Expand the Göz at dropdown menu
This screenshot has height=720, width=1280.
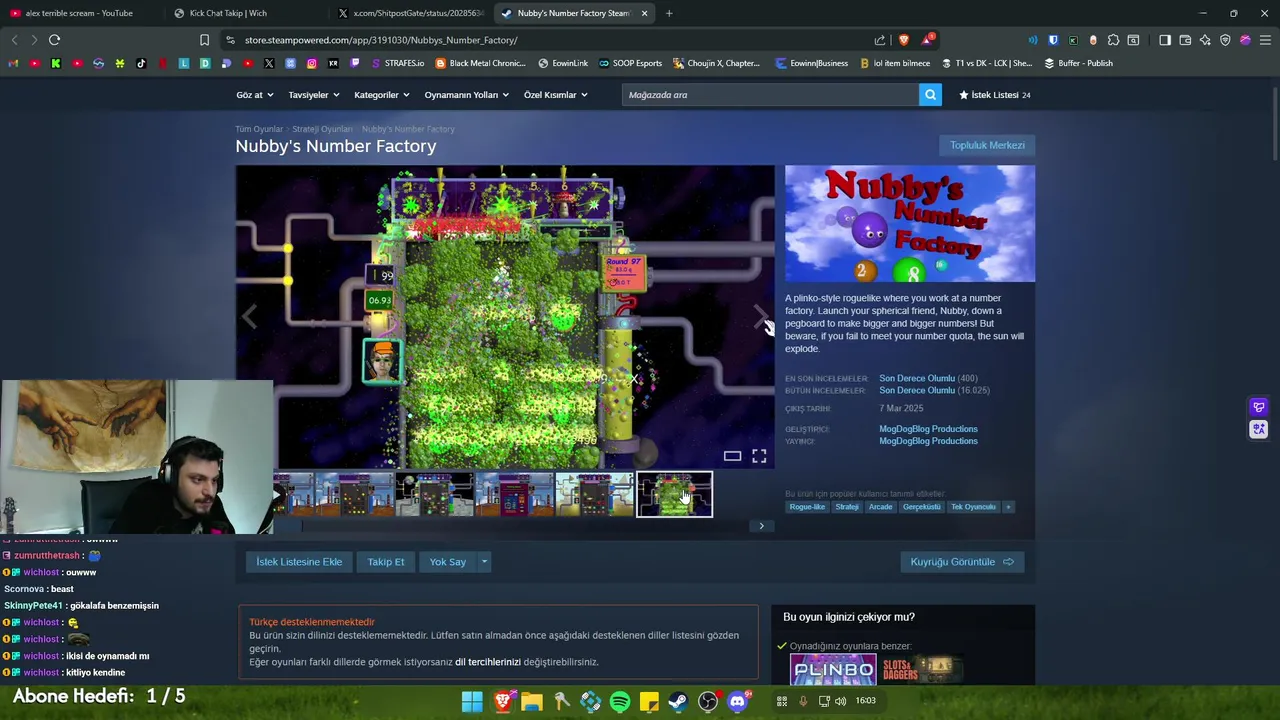point(255,95)
